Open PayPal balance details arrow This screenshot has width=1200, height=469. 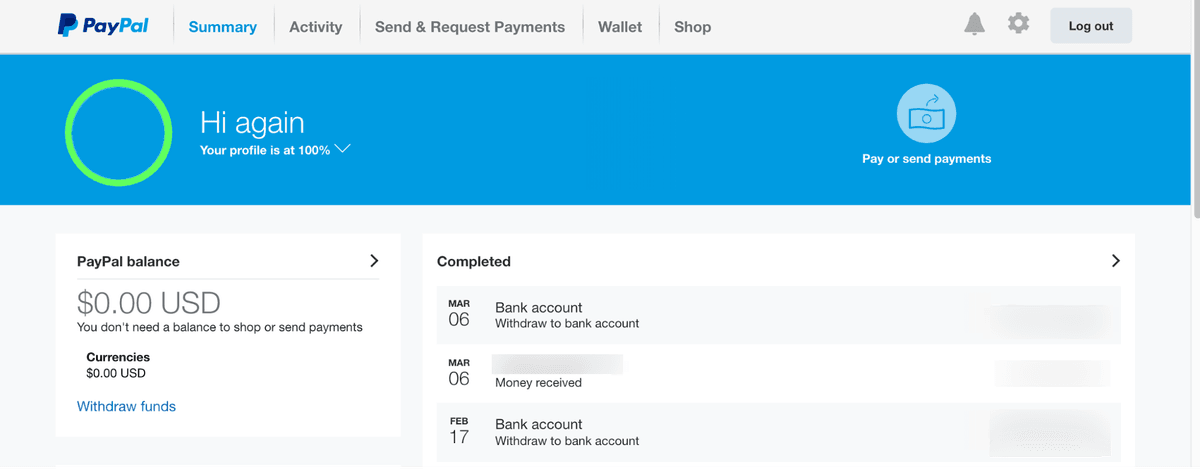pos(374,260)
